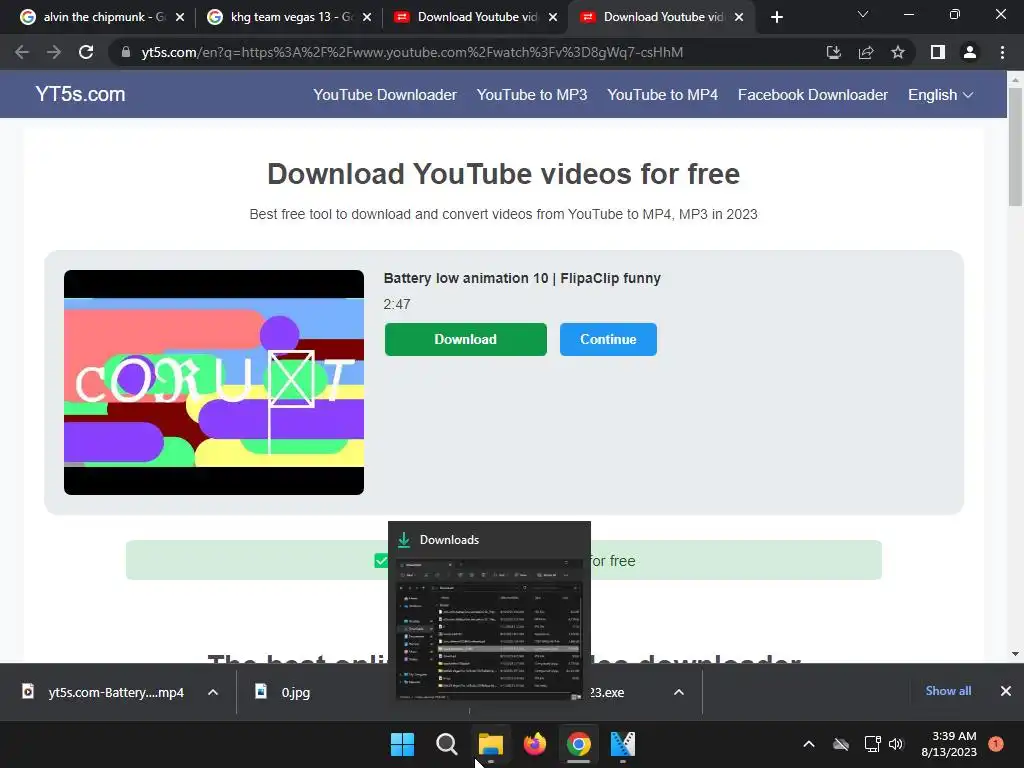Close the 'alvin the chipmunk' tab
1024x768 pixels.
(180, 17)
